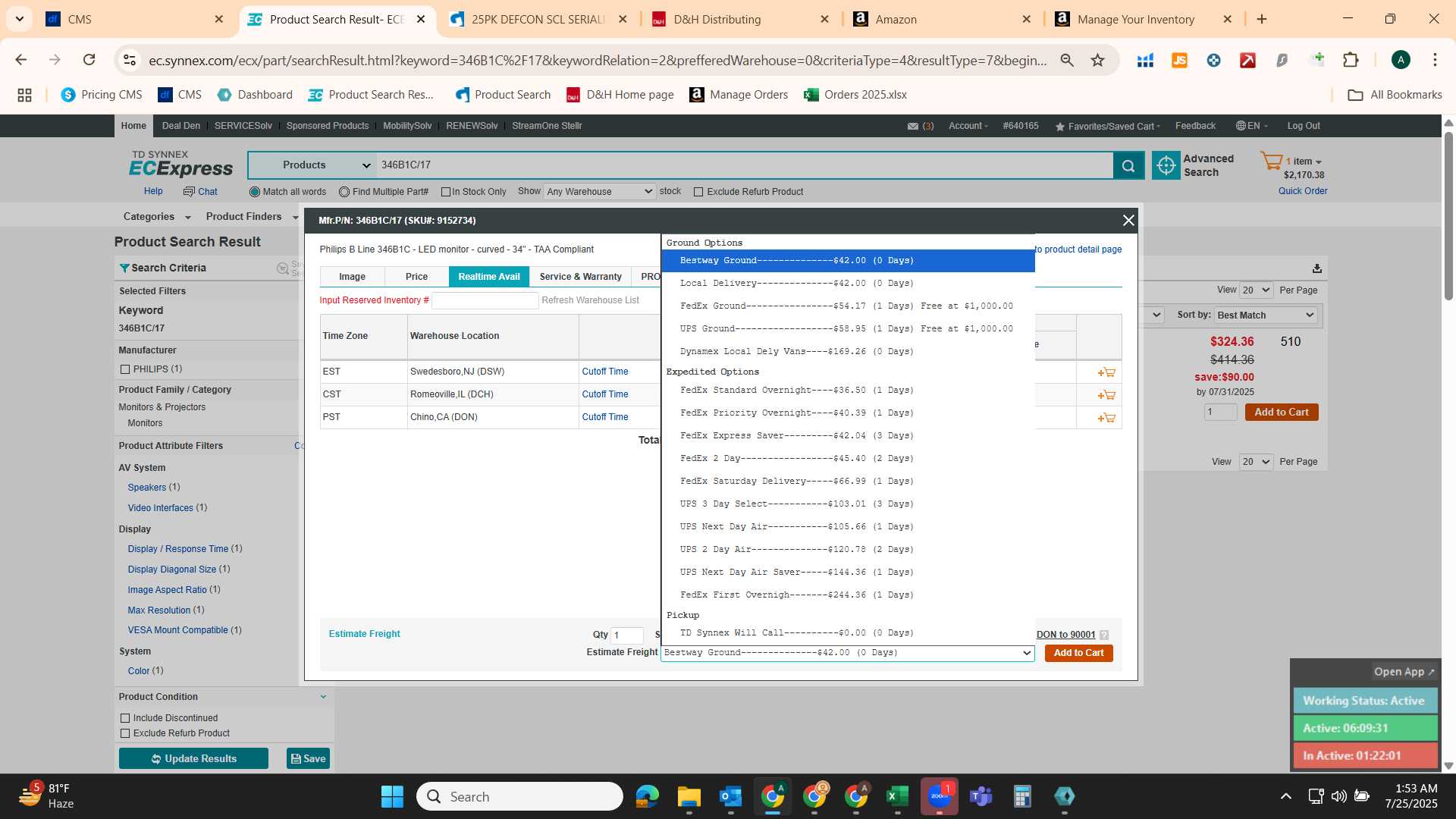
Task: Expand the Categories menu
Action: click(157, 217)
